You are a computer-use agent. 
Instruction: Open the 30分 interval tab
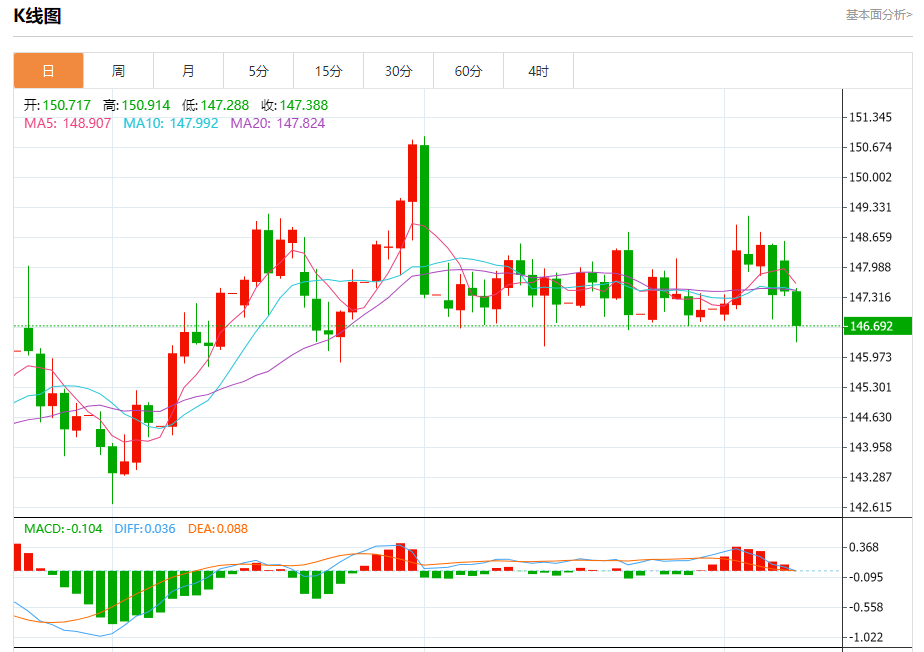tap(398, 71)
